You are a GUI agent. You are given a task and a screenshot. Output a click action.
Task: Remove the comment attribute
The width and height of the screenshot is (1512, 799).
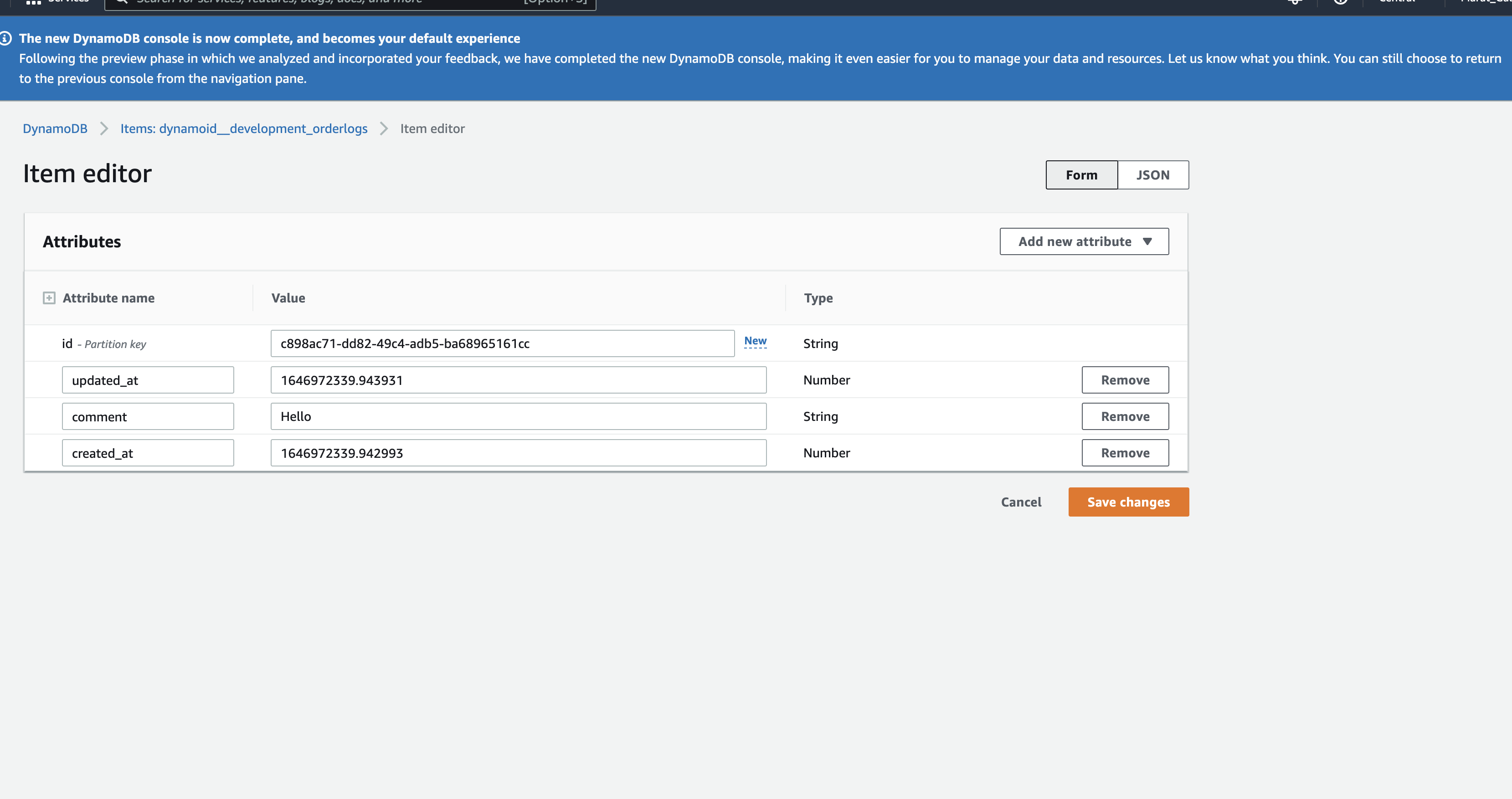1125,416
